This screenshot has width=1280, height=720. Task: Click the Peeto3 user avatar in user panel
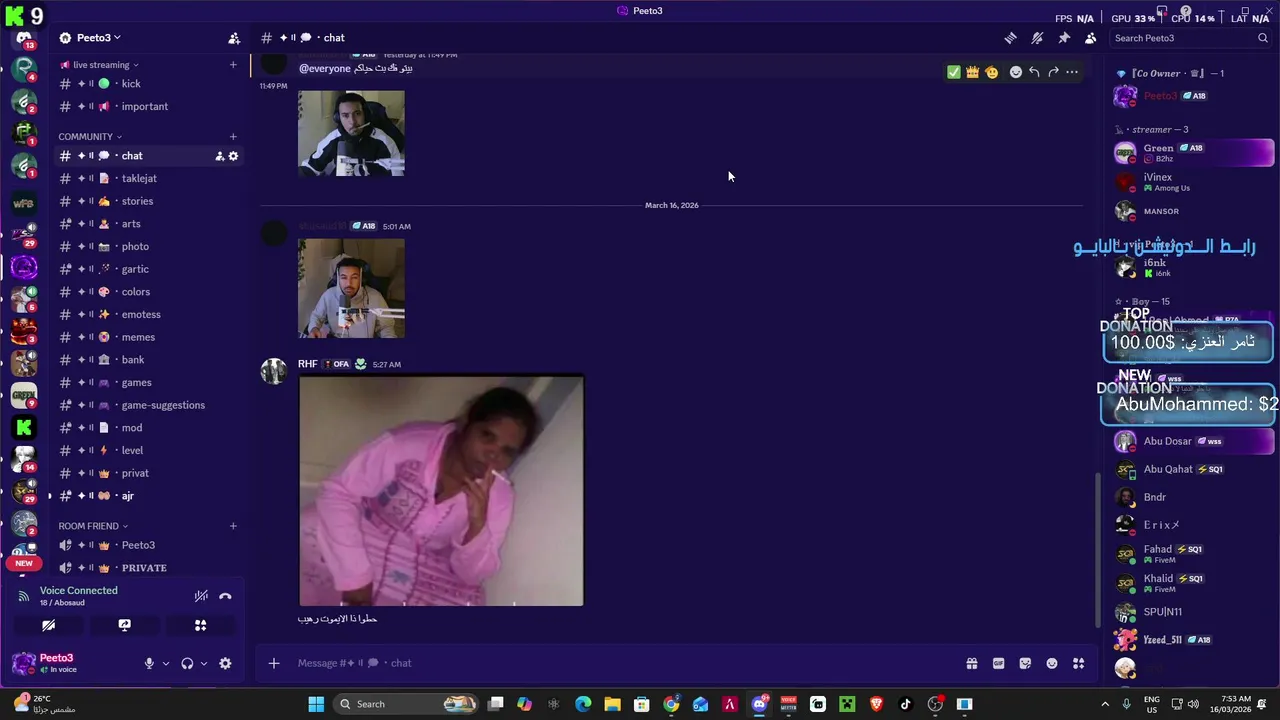point(24,663)
